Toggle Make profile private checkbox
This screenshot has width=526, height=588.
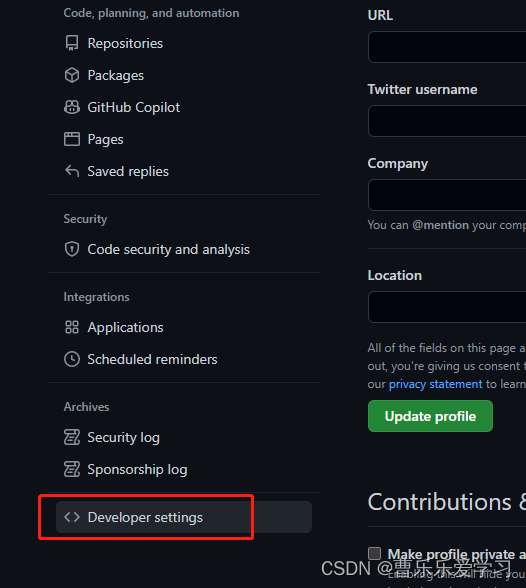(x=375, y=553)
